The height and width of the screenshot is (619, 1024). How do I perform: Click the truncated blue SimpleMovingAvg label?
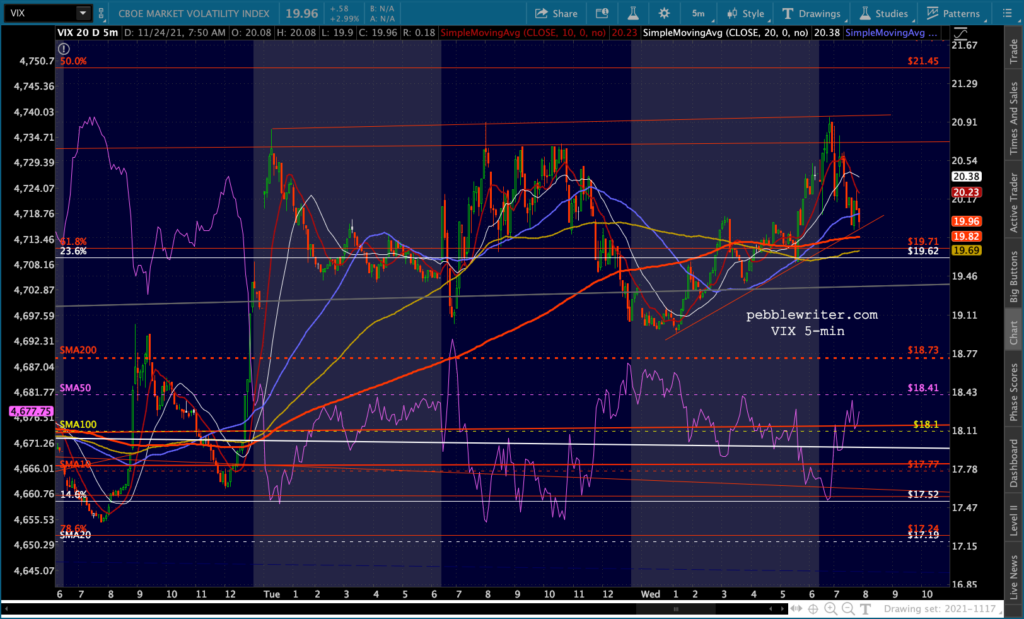tap(891, 33)
